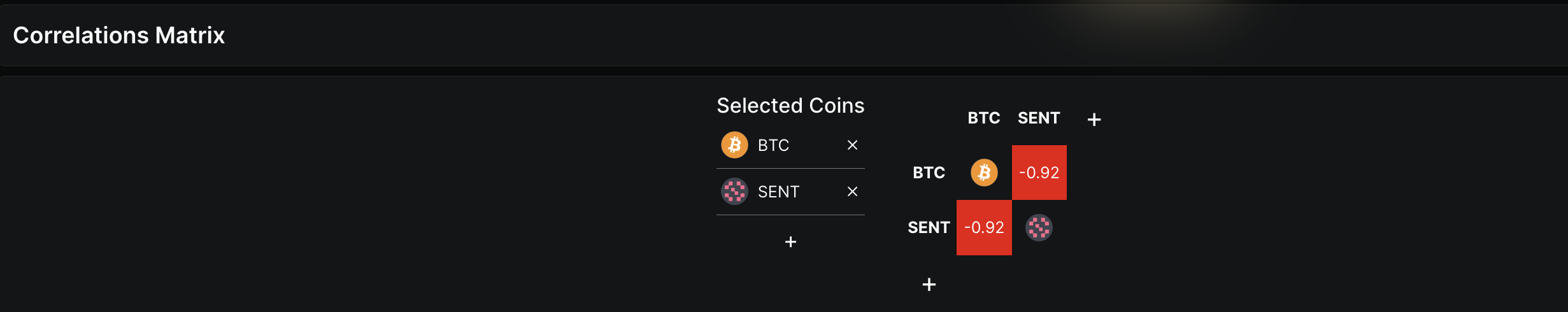This screenshot has height=312, width=1568.
Task: Click the Selected Coins heading
Action: tap(790, 105)
